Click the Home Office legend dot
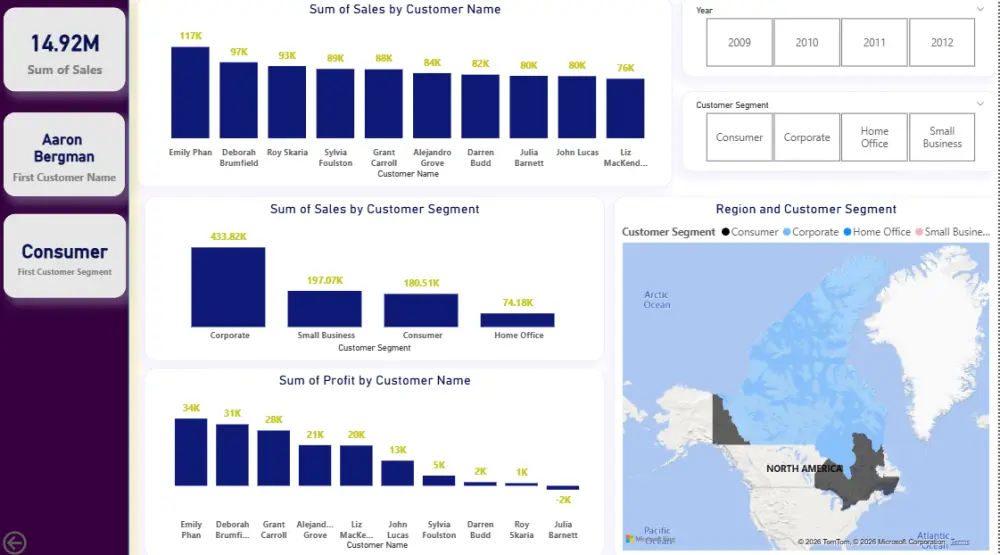The image size is (1000, 555). pyautogui.click(x=848, y=232)
